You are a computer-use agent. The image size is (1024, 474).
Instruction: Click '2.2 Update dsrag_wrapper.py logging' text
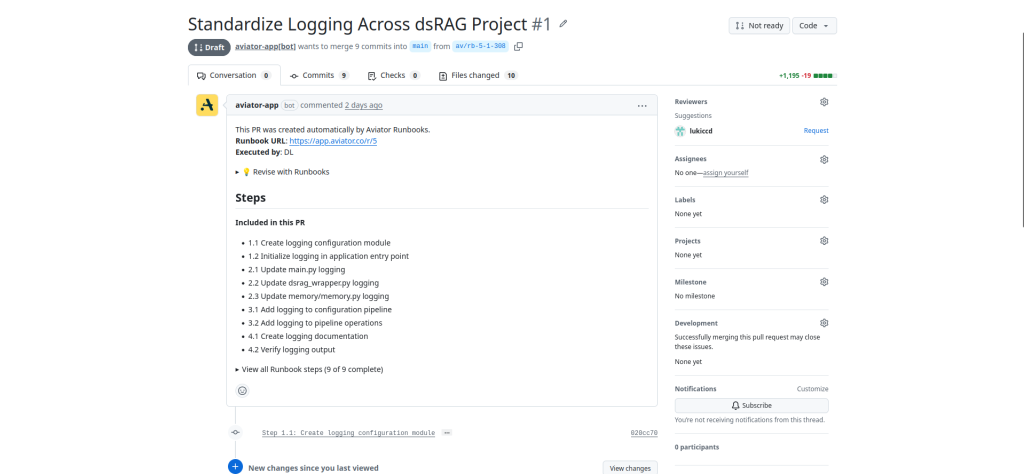click(313, 283)
